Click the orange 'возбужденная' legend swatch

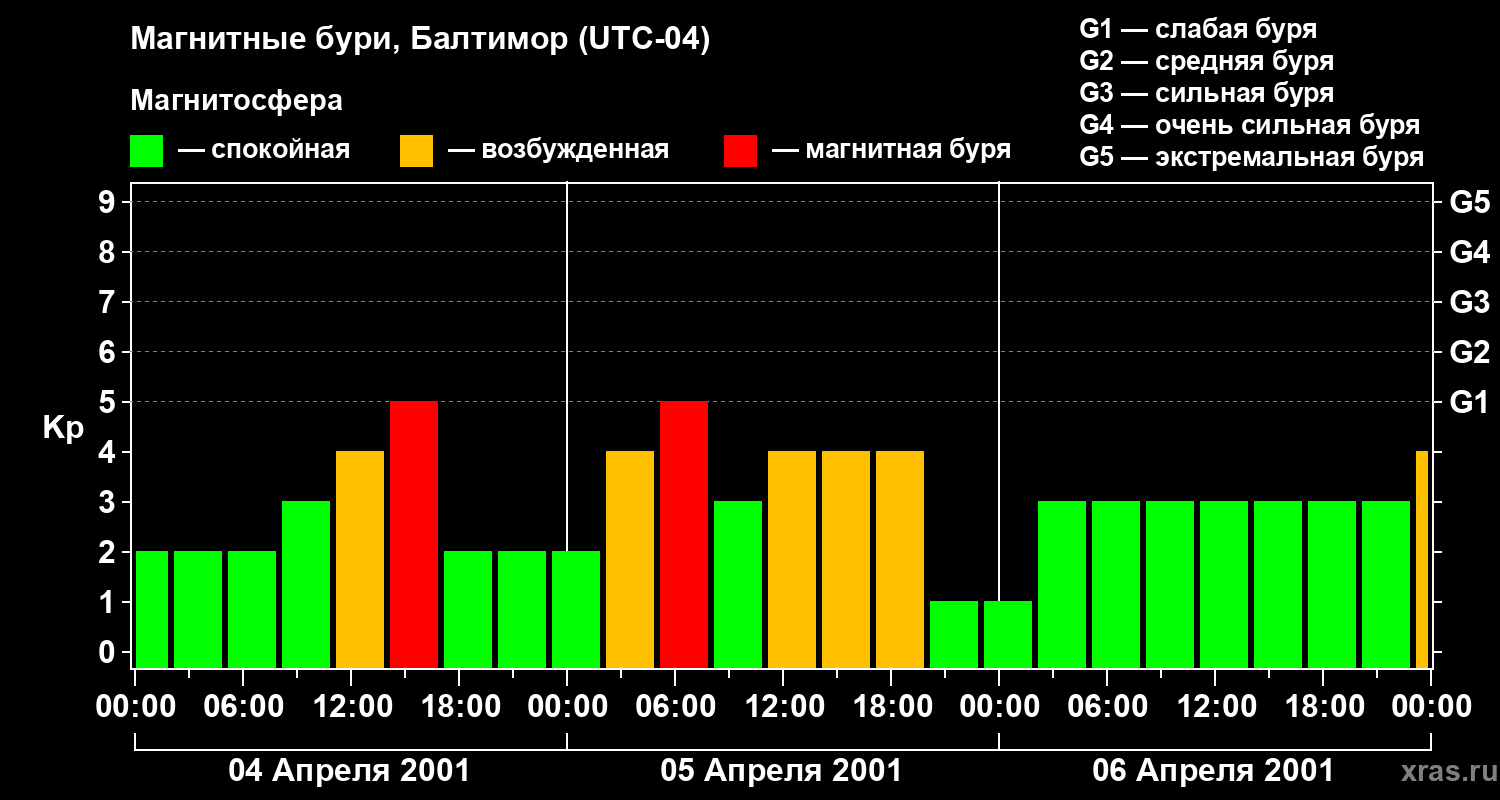click(417, 151)
